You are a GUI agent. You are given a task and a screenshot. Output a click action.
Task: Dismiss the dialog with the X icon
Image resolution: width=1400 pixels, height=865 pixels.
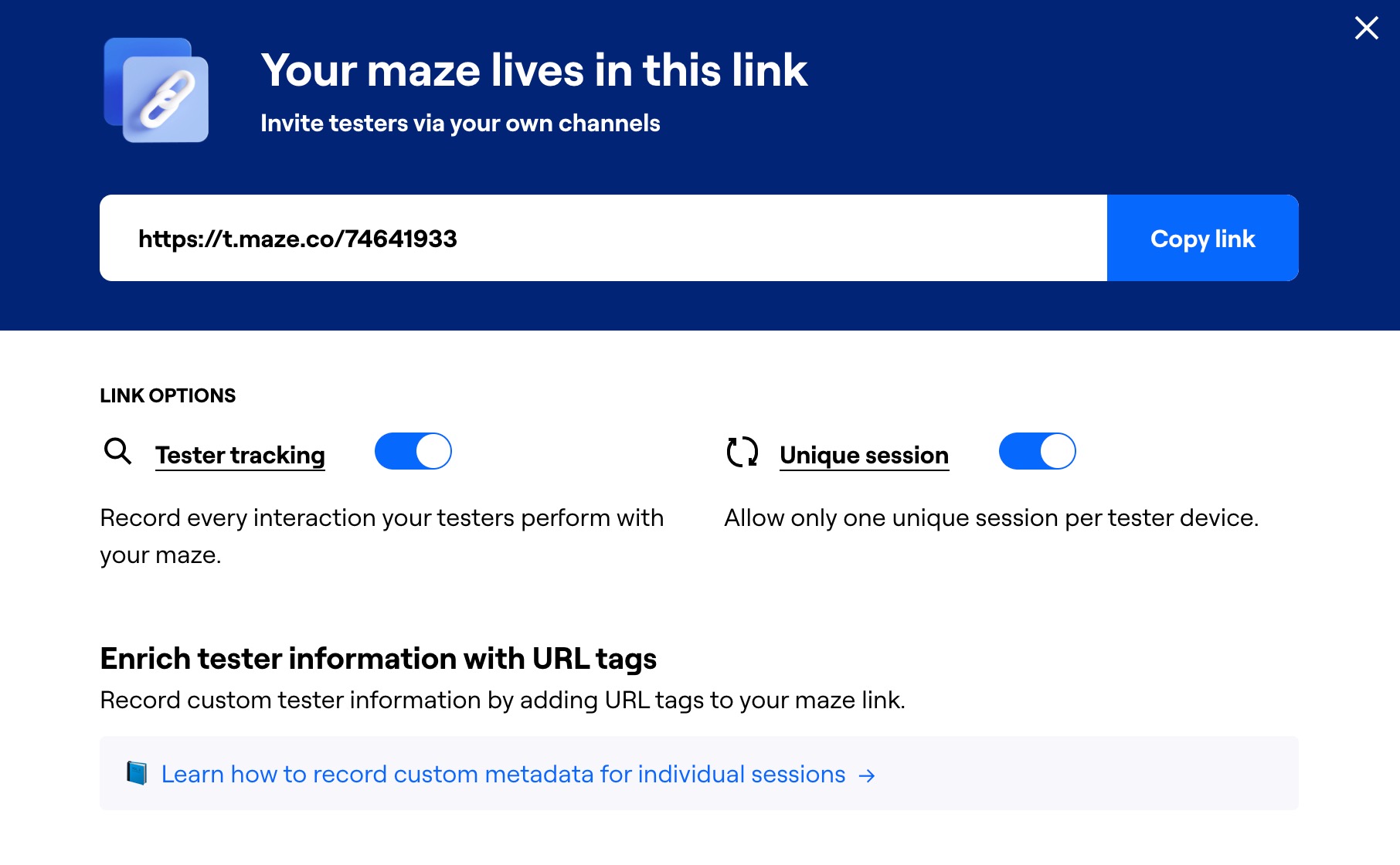[x=1366, y=28]
